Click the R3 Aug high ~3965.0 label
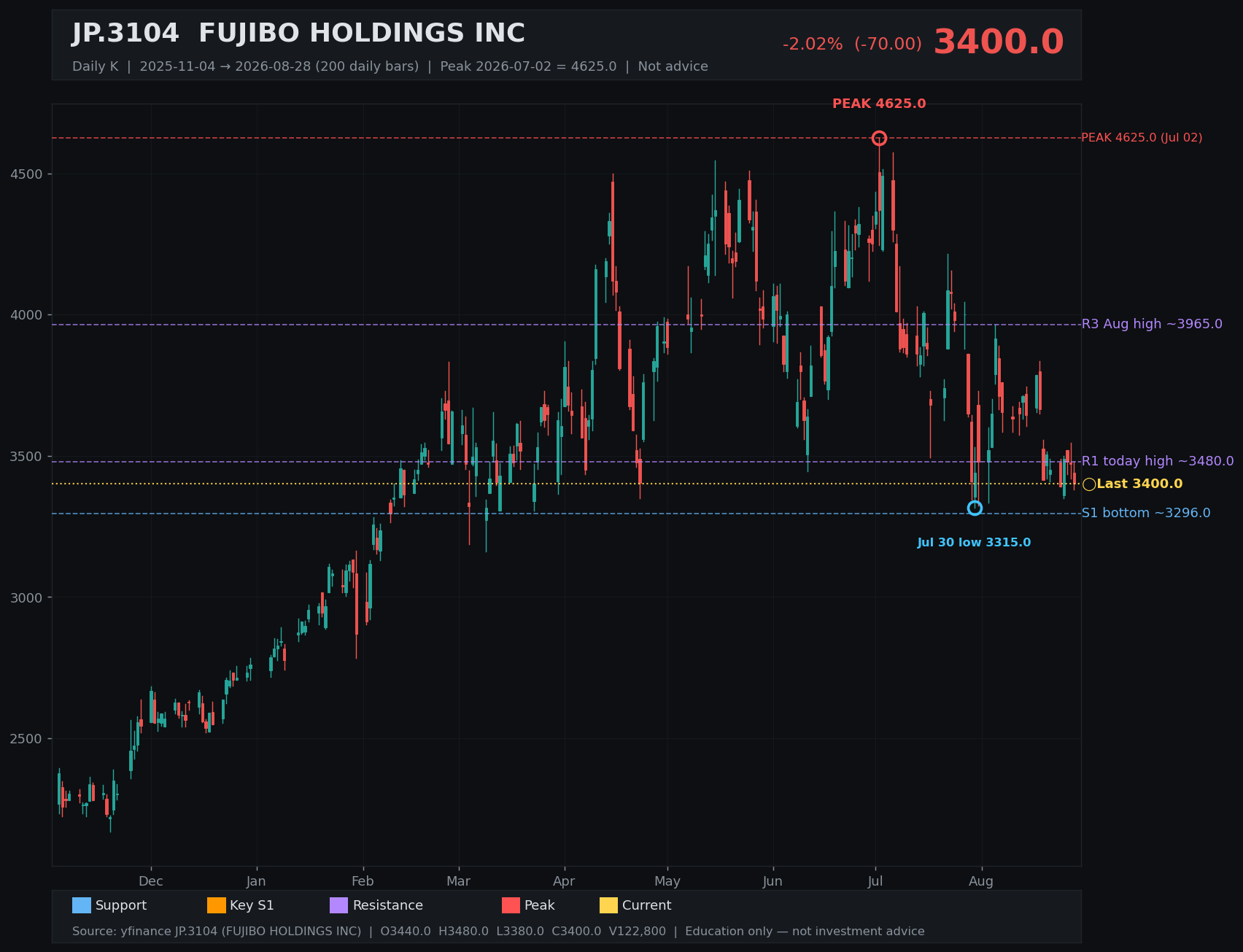1243x952 pixels. tap(1152, 324)
